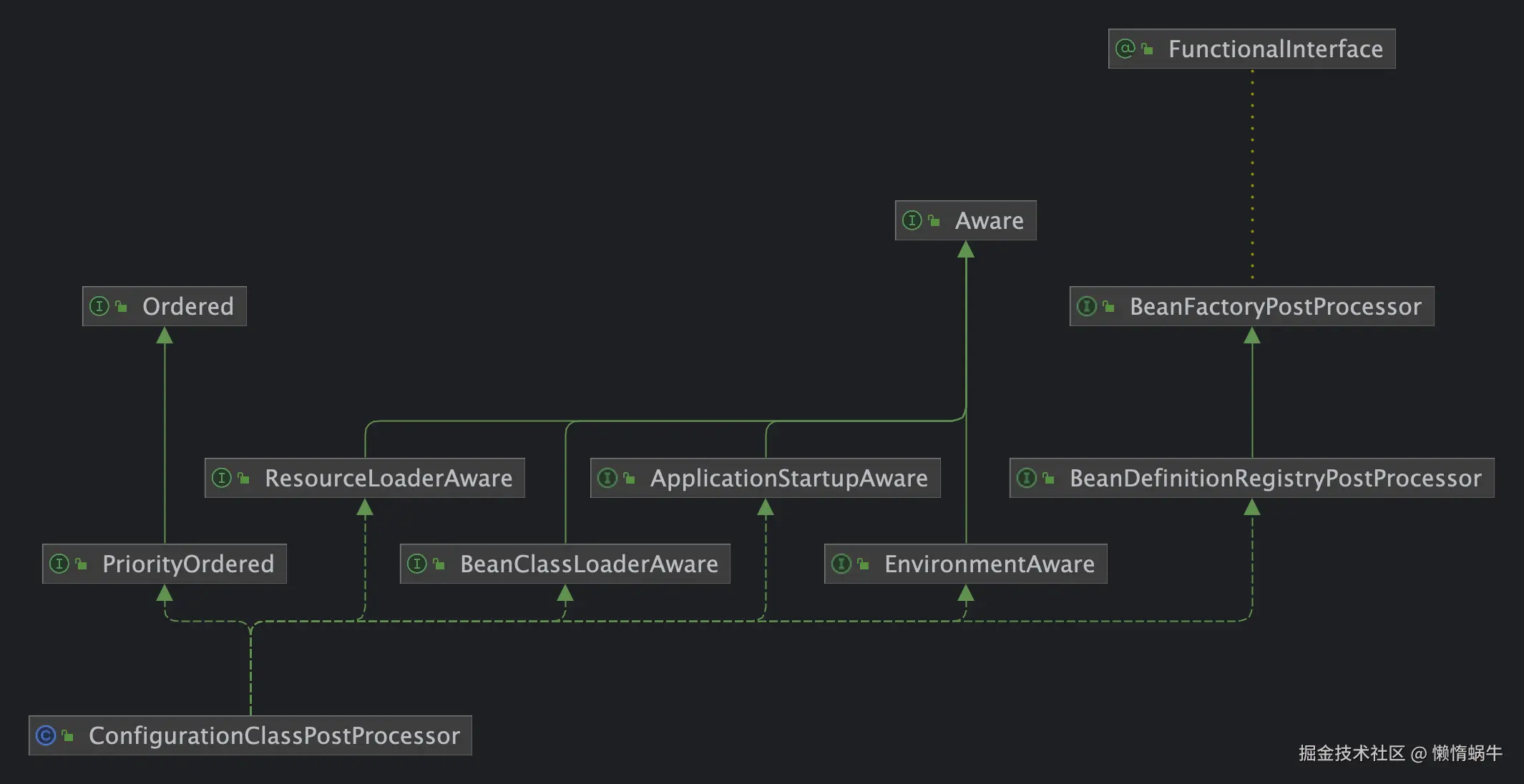1524x784 pixels.
Task: Click the interface icon on Ordered node
Action: [x=100, y=306]
